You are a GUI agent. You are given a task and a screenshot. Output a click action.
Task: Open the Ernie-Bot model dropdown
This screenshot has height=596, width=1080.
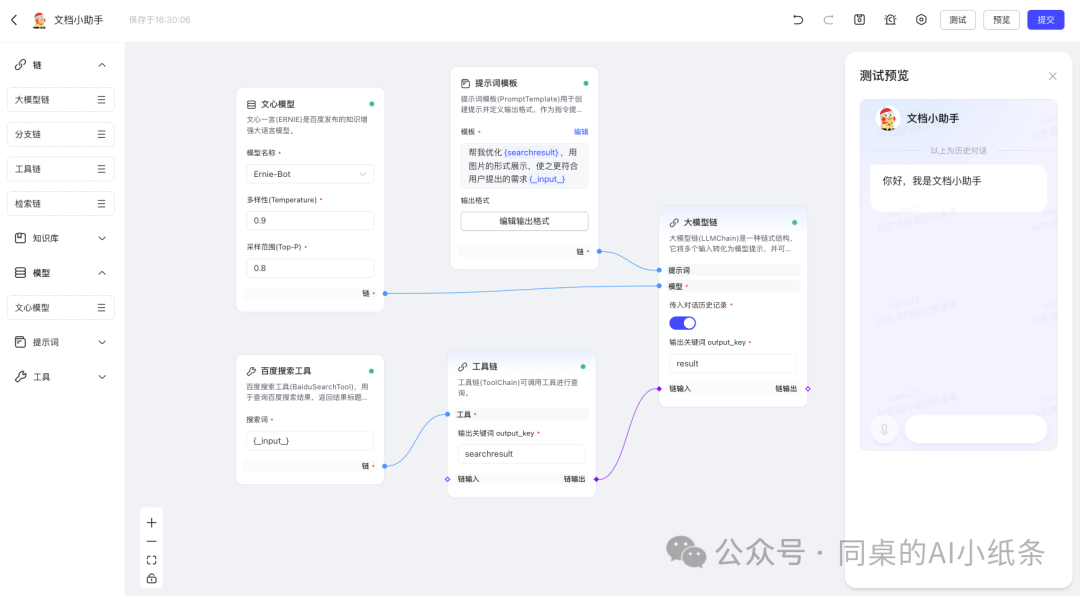click(310, 173)
